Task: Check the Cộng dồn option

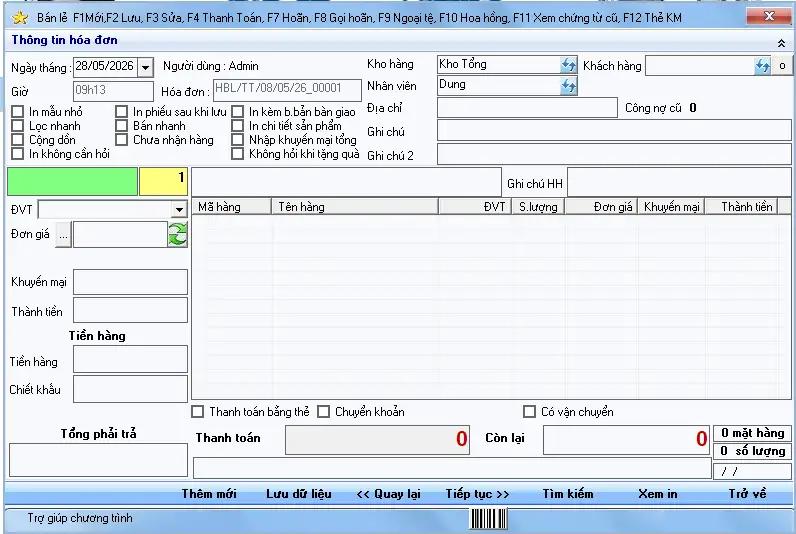Action: click(x=18, y=140)
